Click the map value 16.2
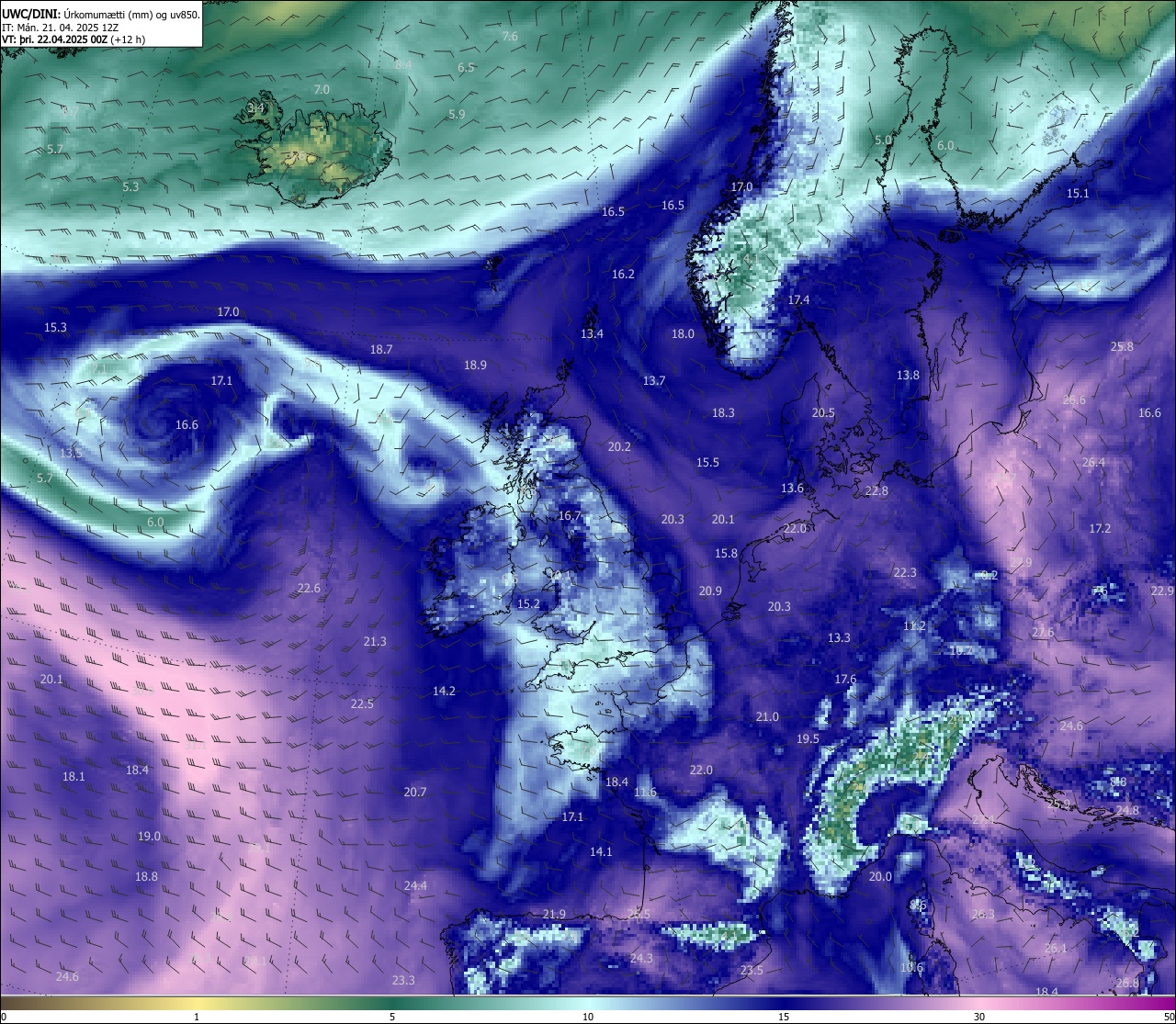The image size is (1176, 1024). (623, 274)
